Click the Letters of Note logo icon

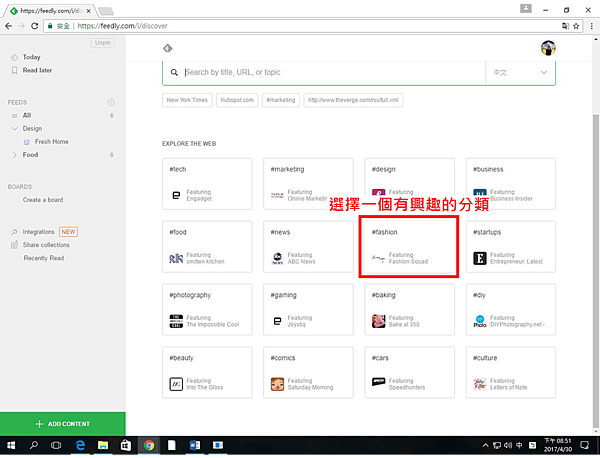[480, 384]
